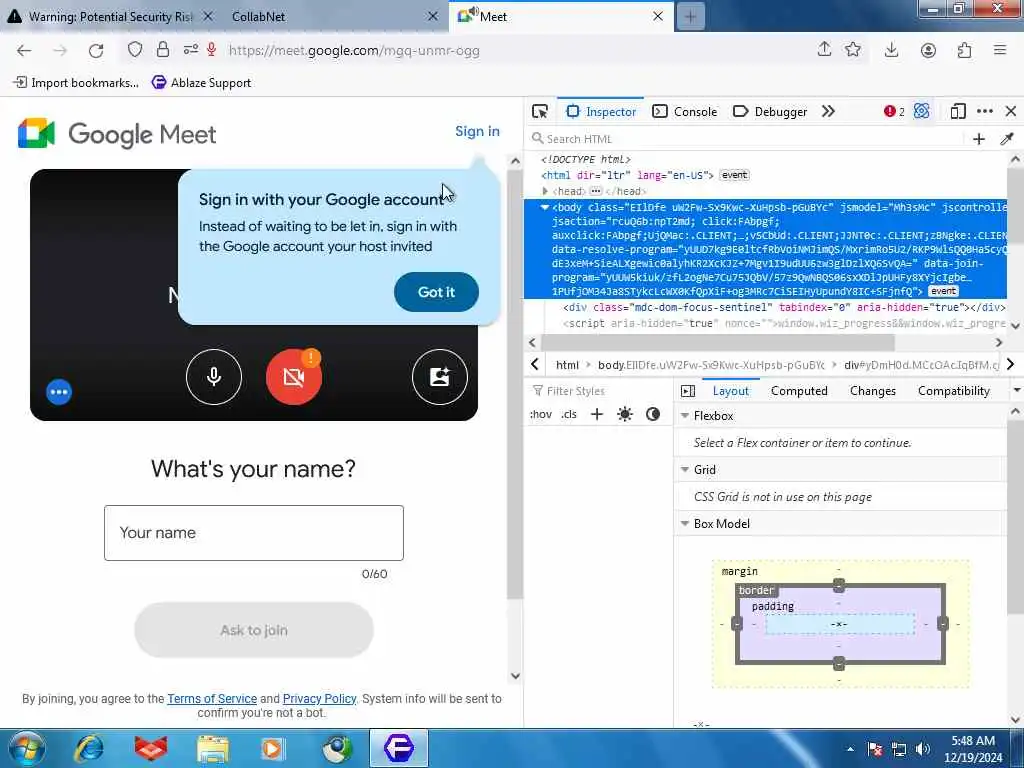Open the Privacy Policy link
The image size is (1024, 768).
pyautogui.click(x=319, y=699)
